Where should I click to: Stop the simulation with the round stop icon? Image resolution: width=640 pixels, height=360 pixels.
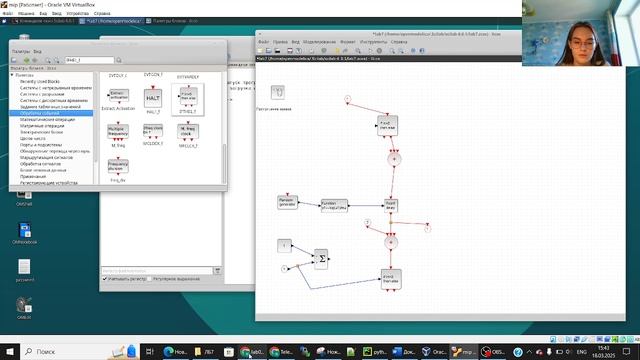[379, 51]
